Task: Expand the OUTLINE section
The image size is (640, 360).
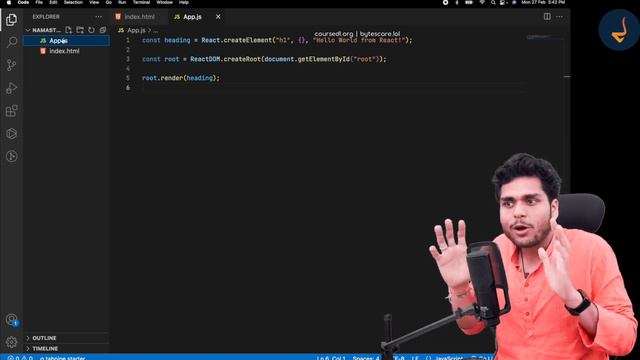Action: (x=44, y=338)
